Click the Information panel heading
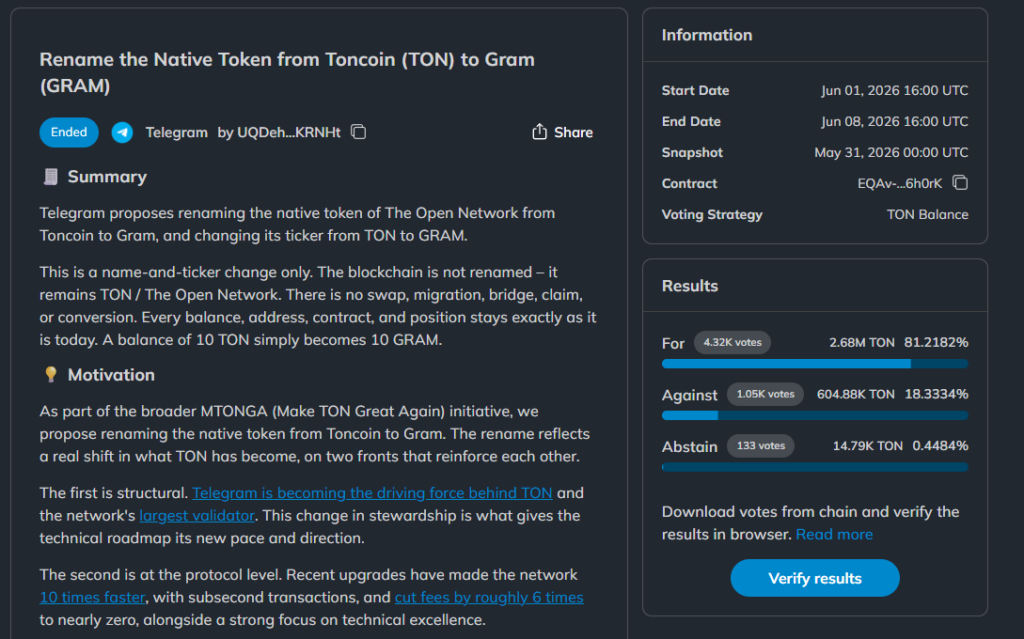This screenshot has width=1024, height=639. tap(707, 35)
